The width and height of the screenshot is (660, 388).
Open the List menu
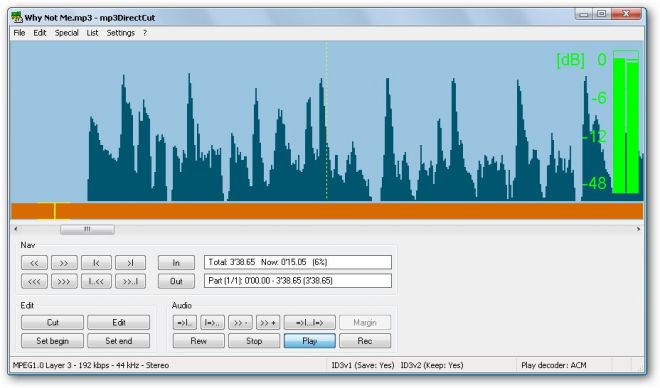point(92,33)
